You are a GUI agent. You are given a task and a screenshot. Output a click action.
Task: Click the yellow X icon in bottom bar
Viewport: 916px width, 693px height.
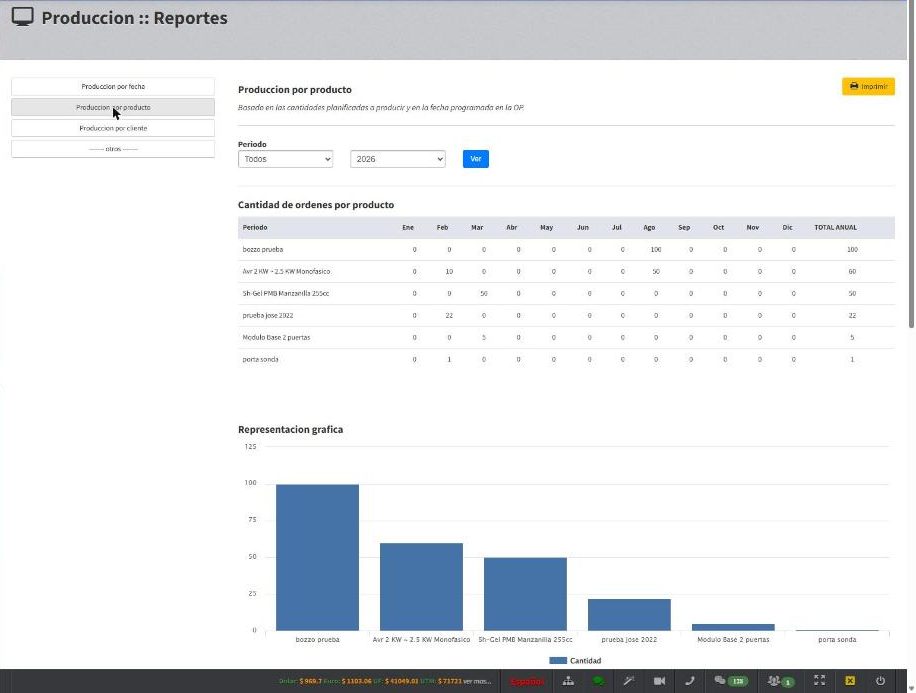[850, 681]
